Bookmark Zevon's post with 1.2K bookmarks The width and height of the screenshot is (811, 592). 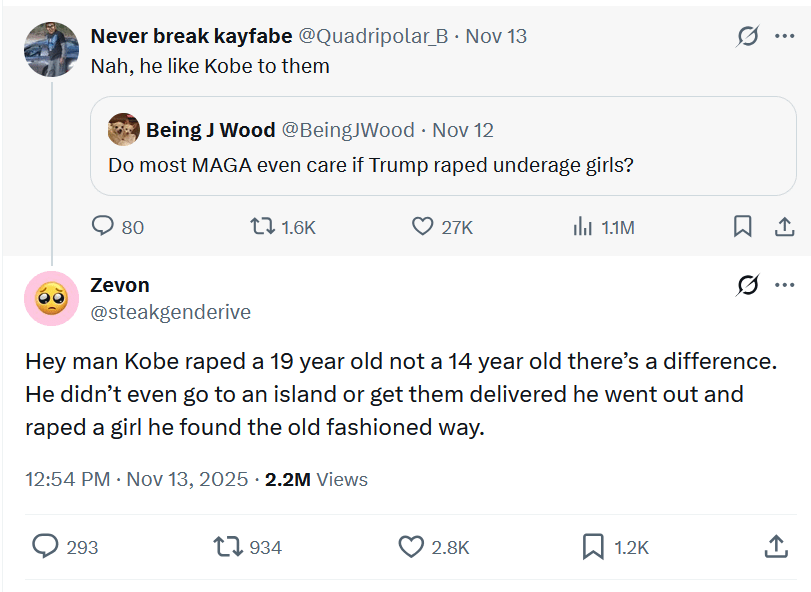tap(593, 546)
